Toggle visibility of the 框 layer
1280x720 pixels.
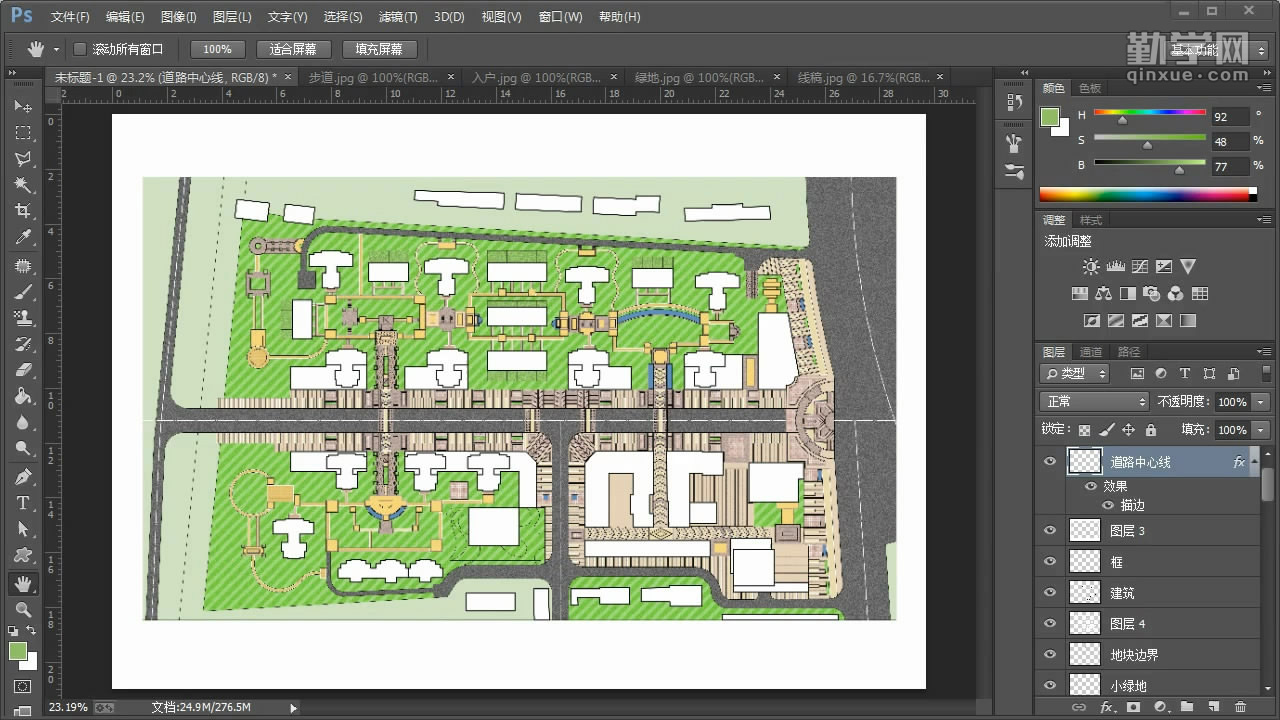pos(1050,562)
